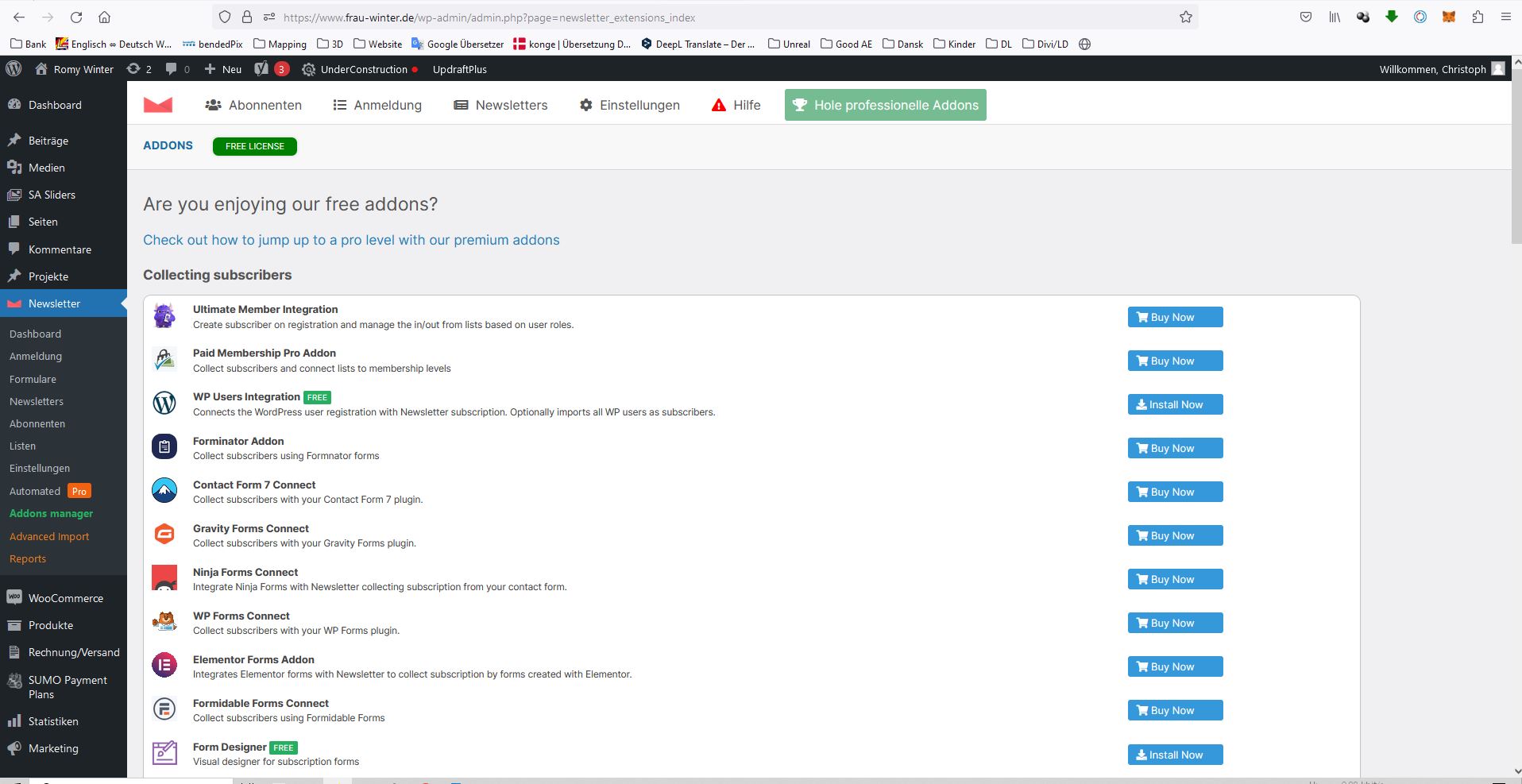Click the Elementor Forms Addon icon

(x=164, y=666)
